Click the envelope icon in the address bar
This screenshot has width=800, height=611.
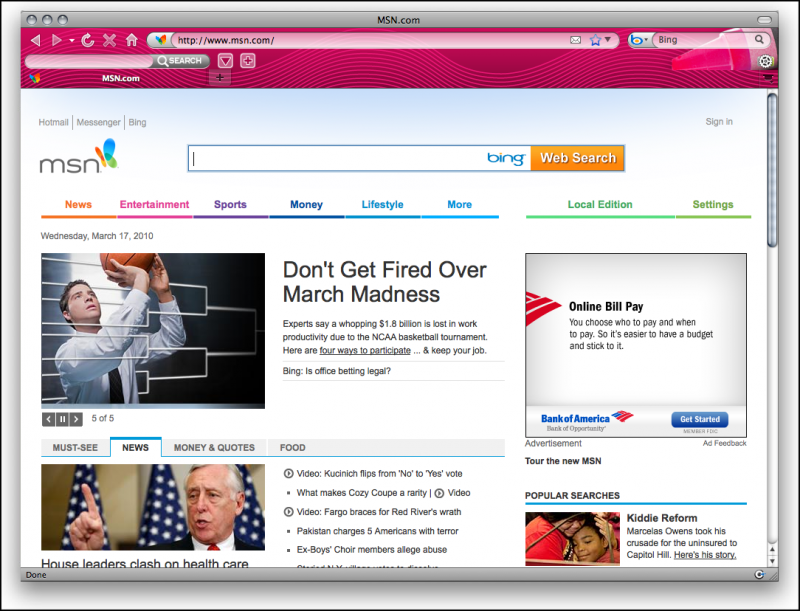point(576,40)
